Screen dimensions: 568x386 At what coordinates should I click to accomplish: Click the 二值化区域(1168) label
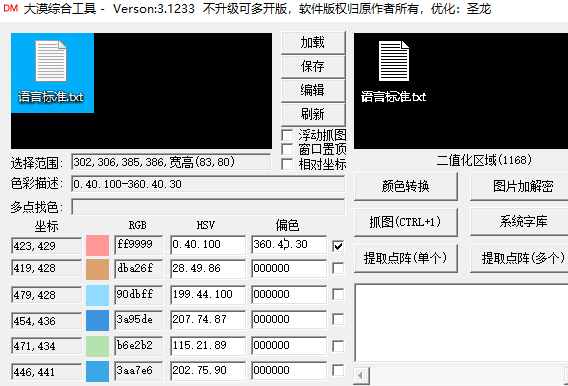coord(484,160)
